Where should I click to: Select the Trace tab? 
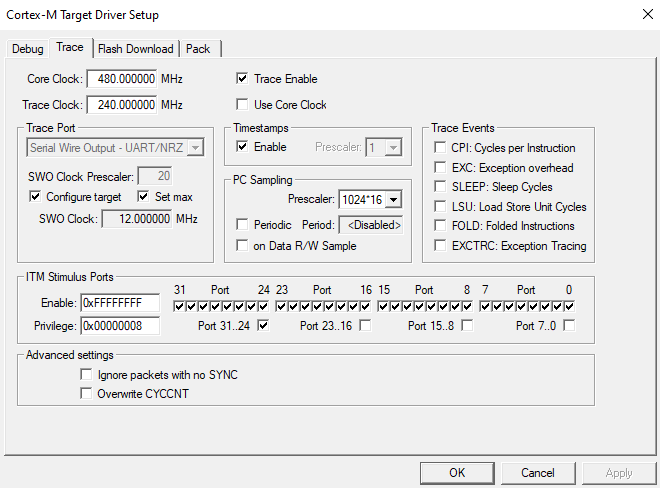point(70,47)
